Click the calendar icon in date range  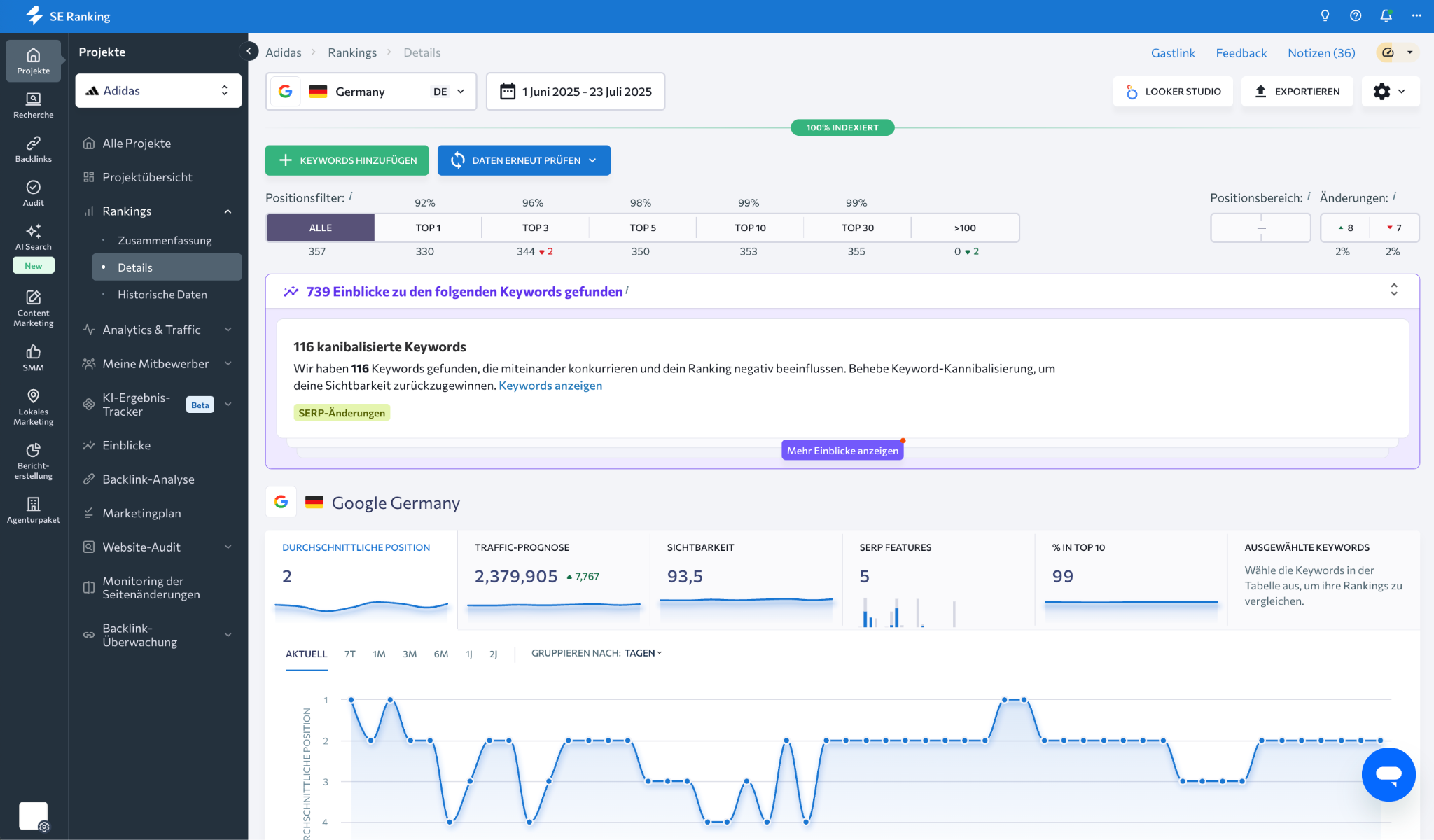click(x=508, y=91)
